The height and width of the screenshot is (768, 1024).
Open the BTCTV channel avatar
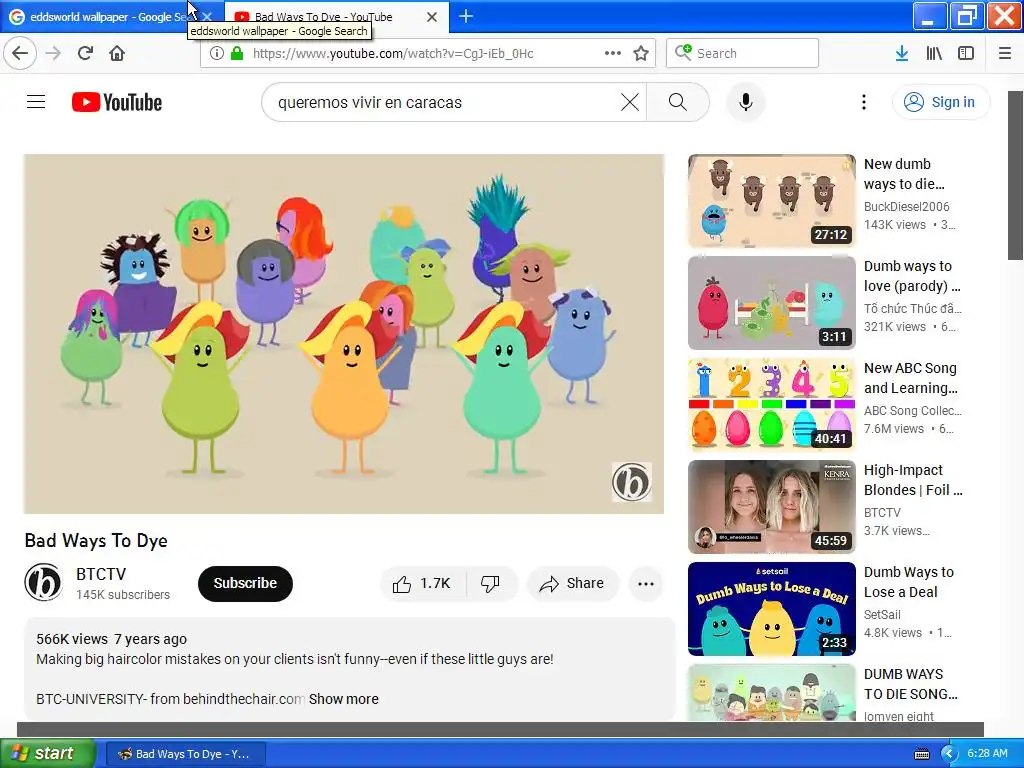coord(43,582)
